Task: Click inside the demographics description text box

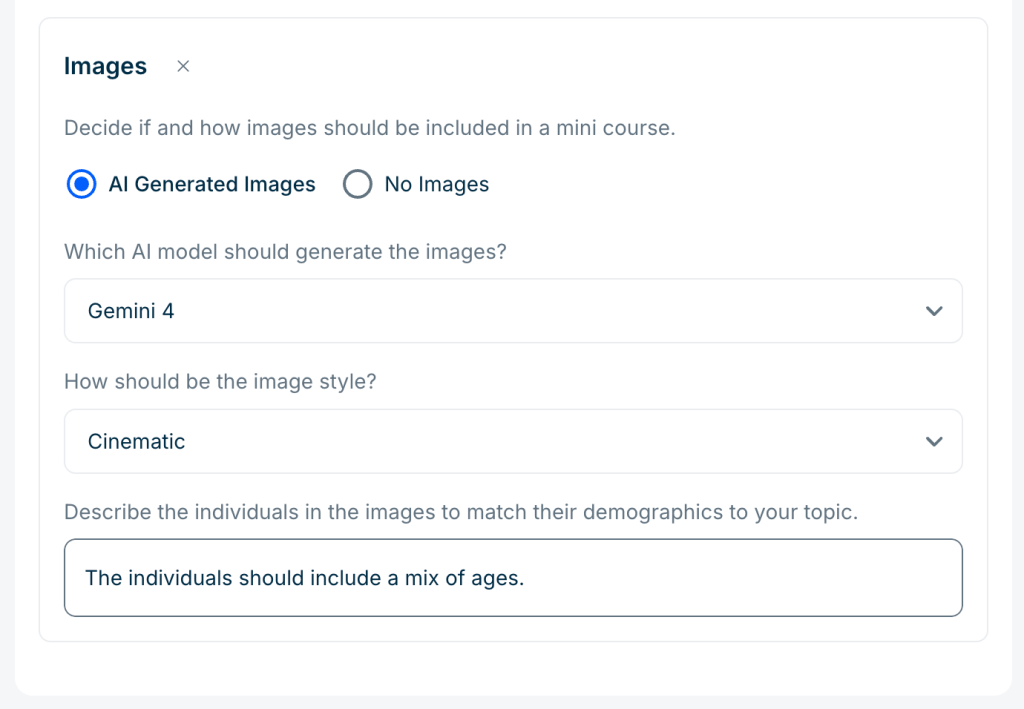Action: click(x=512, y=577)
